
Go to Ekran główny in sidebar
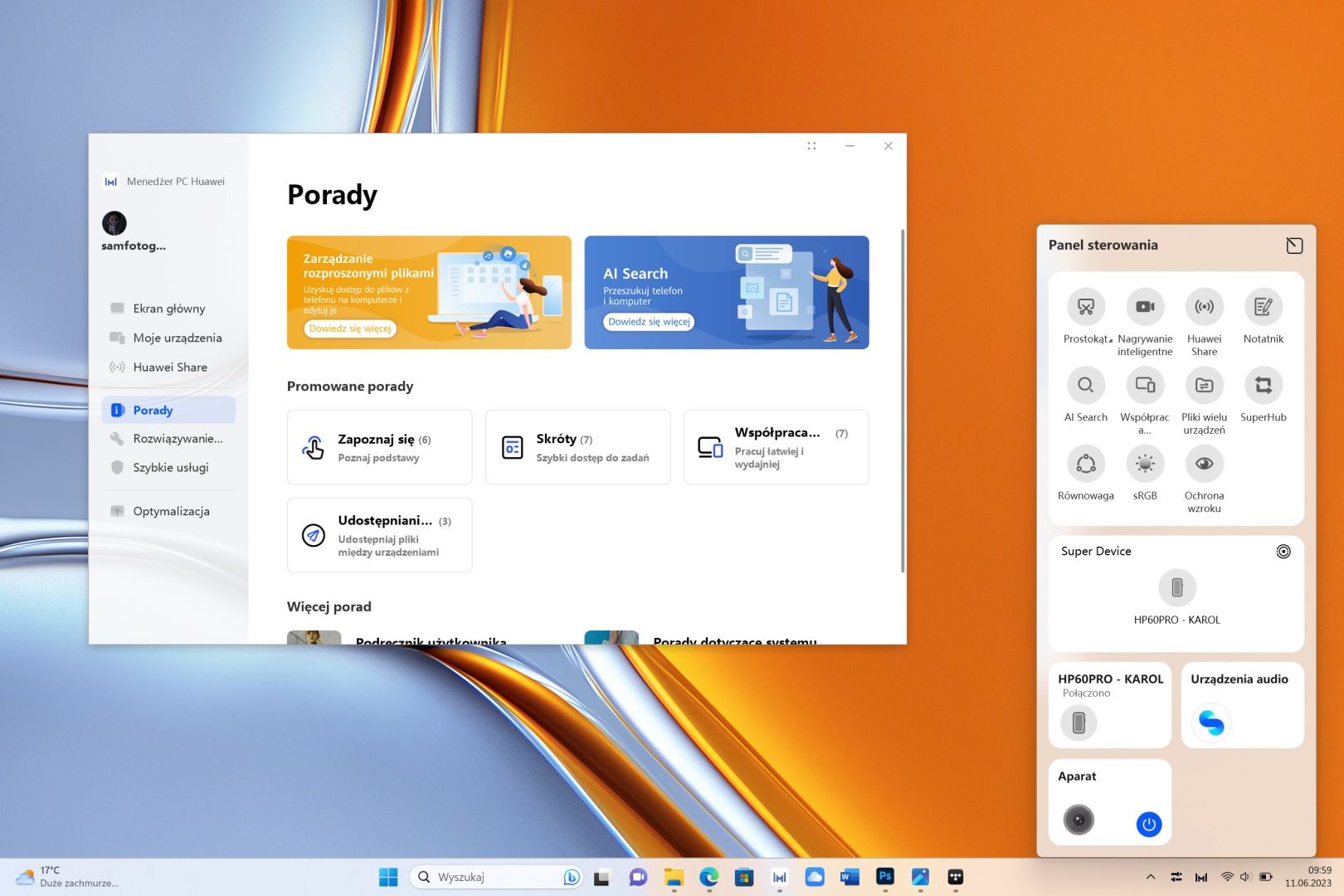tap(168, 309)
